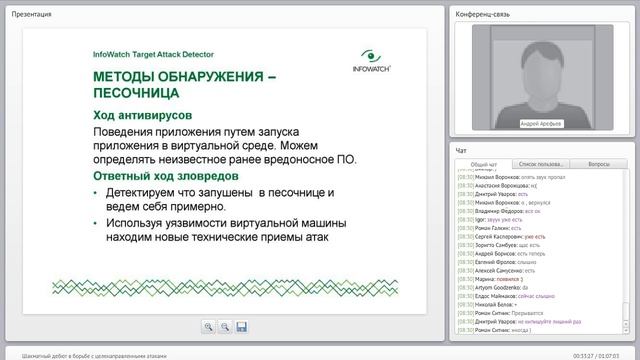Switch to the Общий чат tab
640x360 pixels.
(x=484, y=164)
